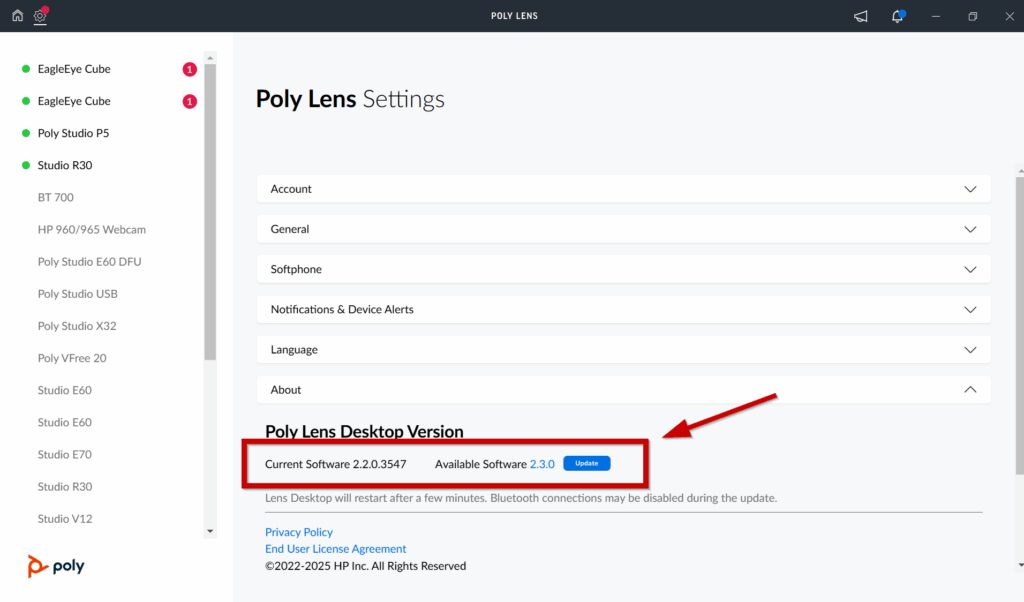Open the Privacy Policy link

pyautogui.click(x=299, y=532)
